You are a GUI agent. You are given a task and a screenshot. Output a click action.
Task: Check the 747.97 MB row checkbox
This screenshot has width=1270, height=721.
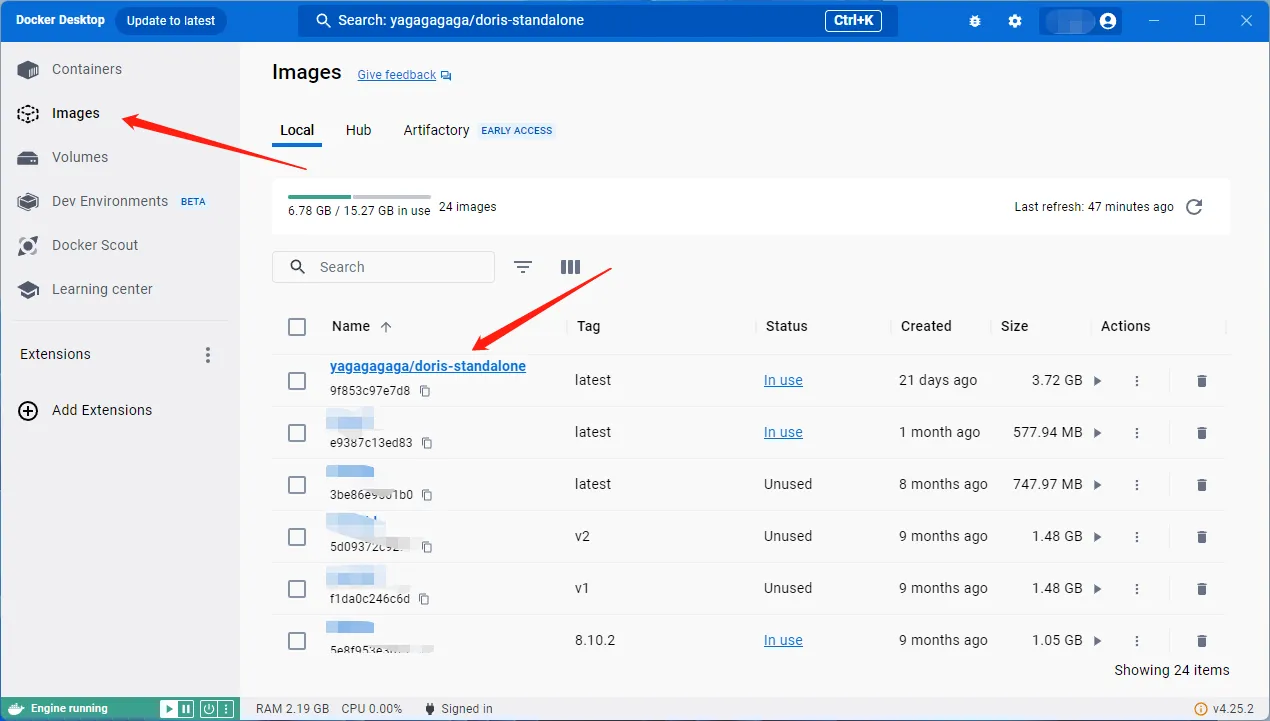click(x=297, y=485)
